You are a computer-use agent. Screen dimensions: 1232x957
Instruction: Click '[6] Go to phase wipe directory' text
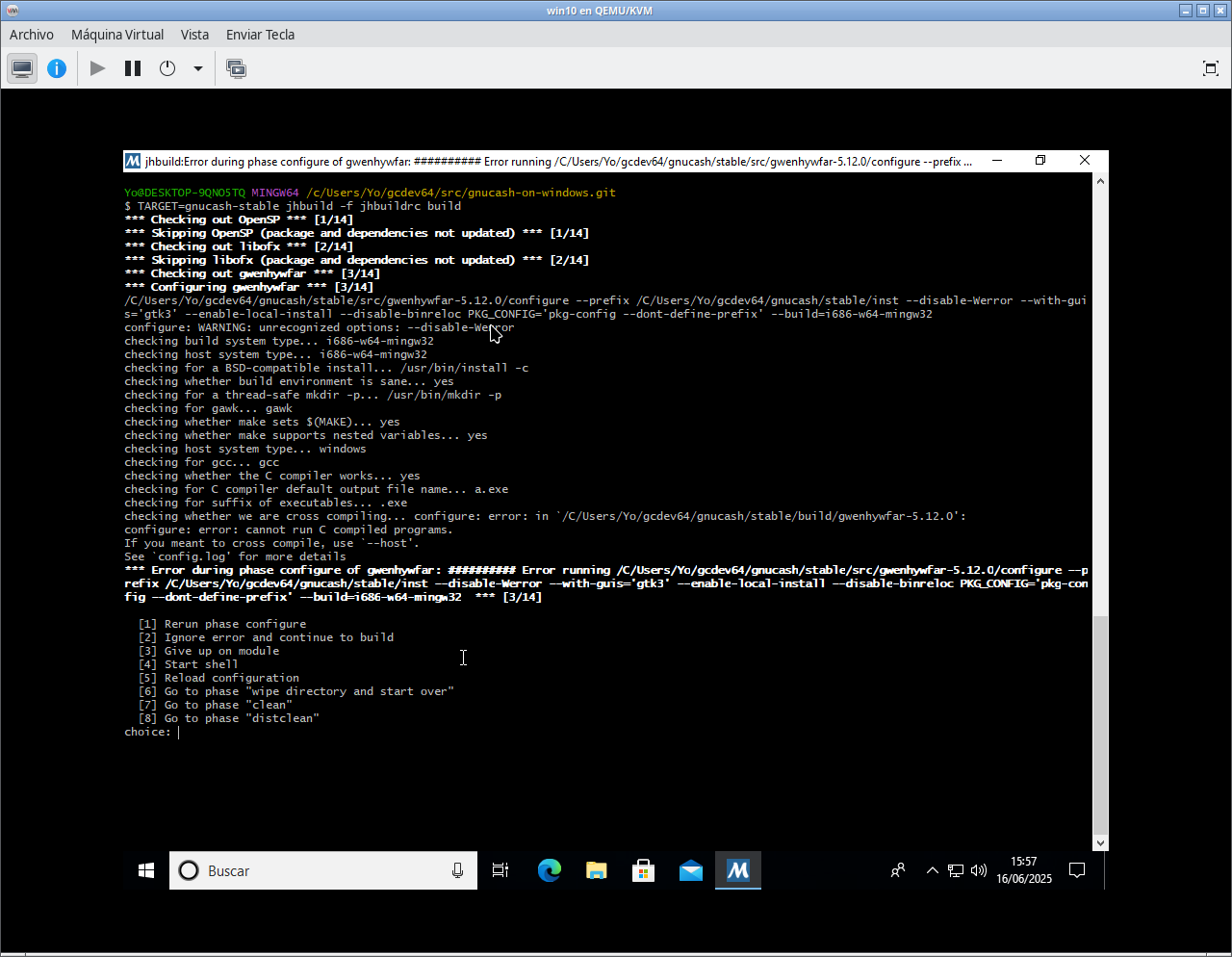[x=295, y=691]
